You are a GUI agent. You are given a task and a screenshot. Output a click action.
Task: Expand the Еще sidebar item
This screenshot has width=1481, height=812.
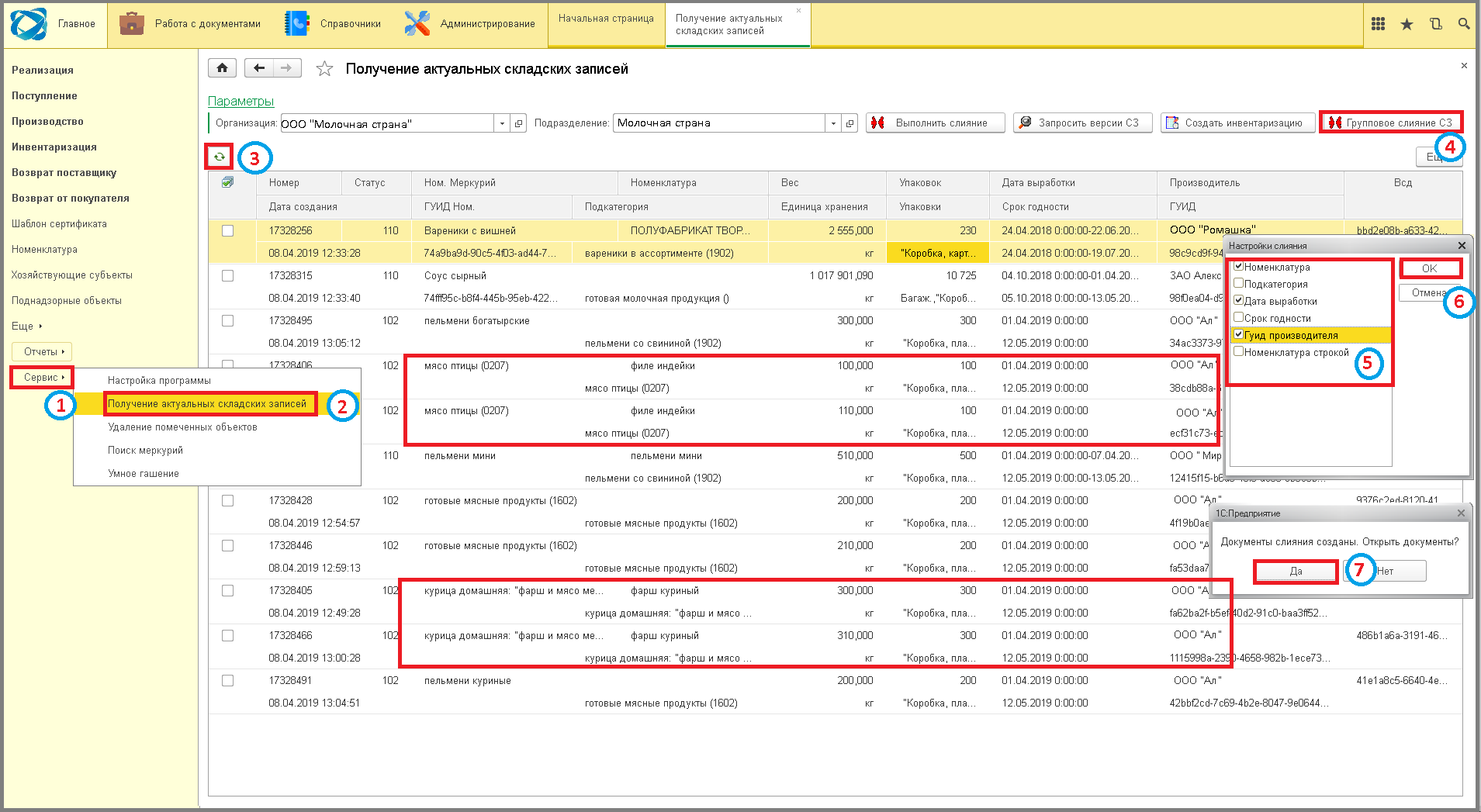point(26,326)
